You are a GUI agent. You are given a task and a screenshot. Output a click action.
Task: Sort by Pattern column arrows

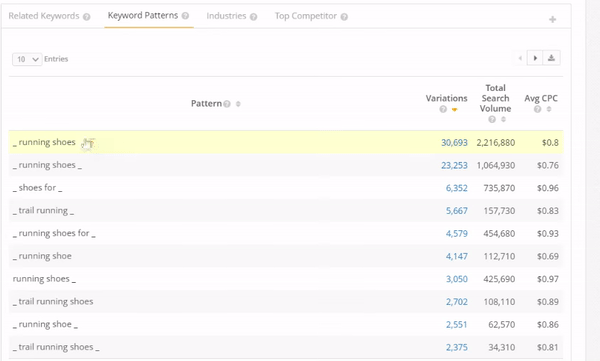pyautogui.click(x=238, y=104)
